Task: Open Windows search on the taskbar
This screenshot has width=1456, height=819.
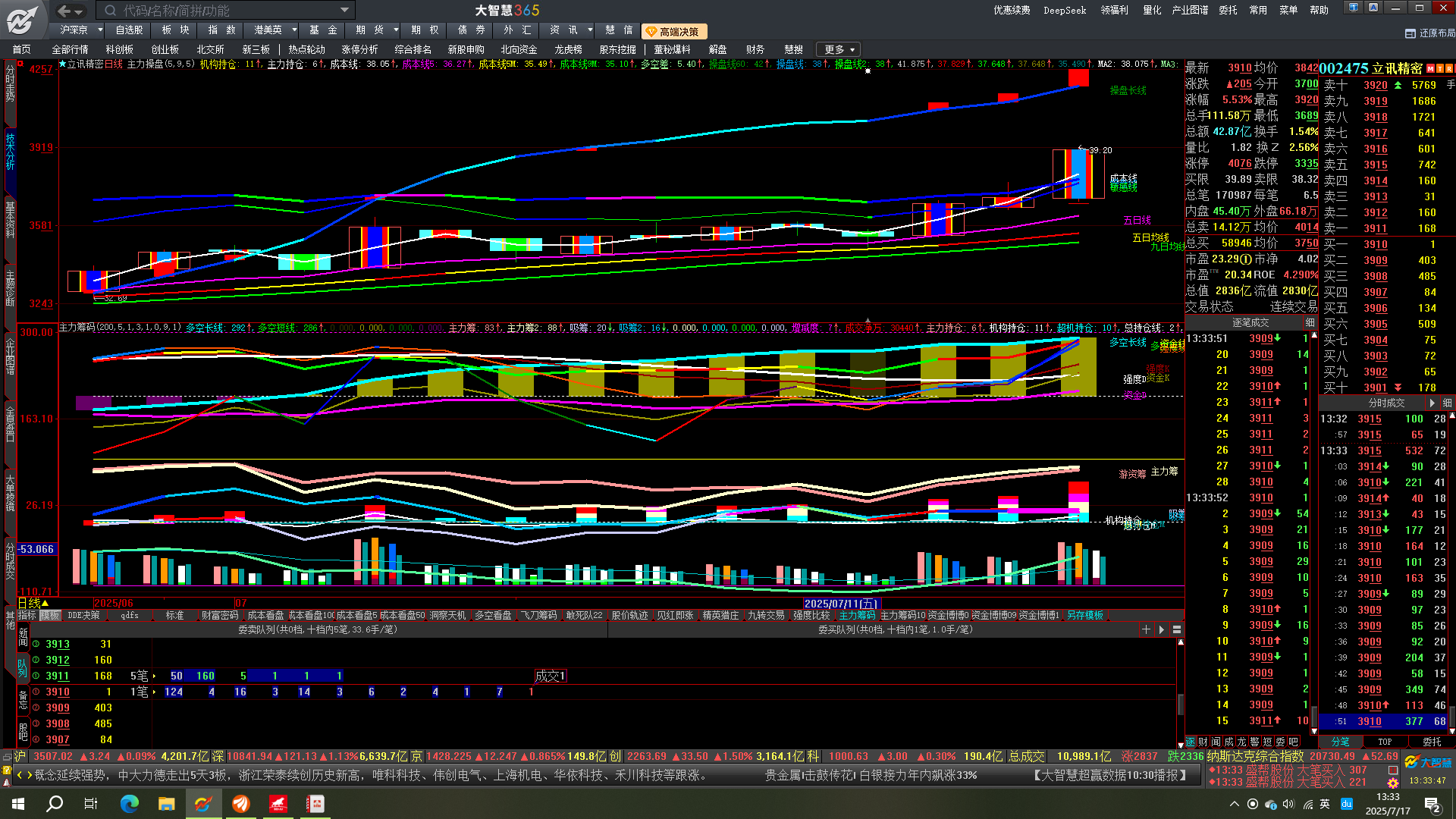Action: [55, 803]
